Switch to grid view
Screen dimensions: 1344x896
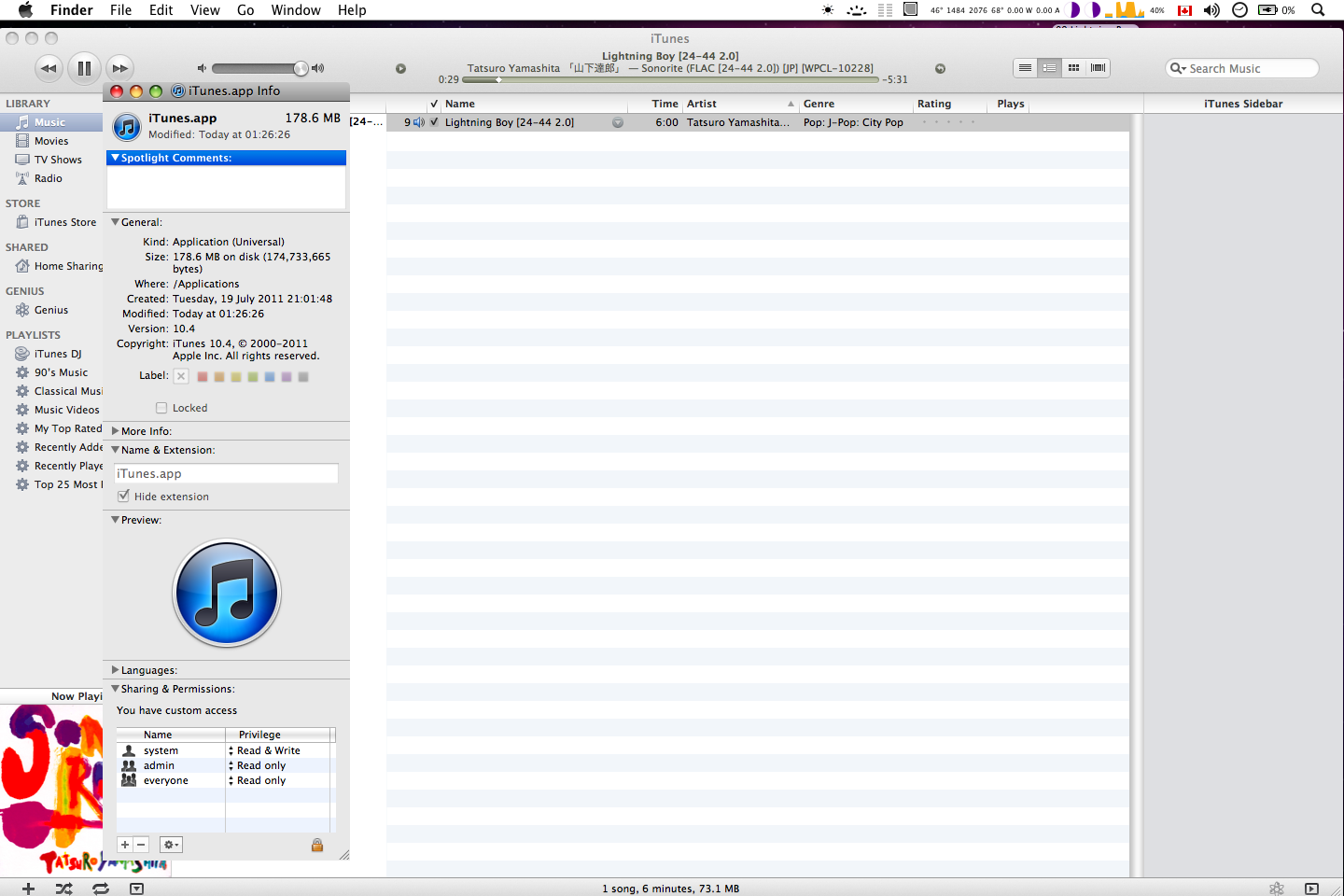click(1073, 68)
